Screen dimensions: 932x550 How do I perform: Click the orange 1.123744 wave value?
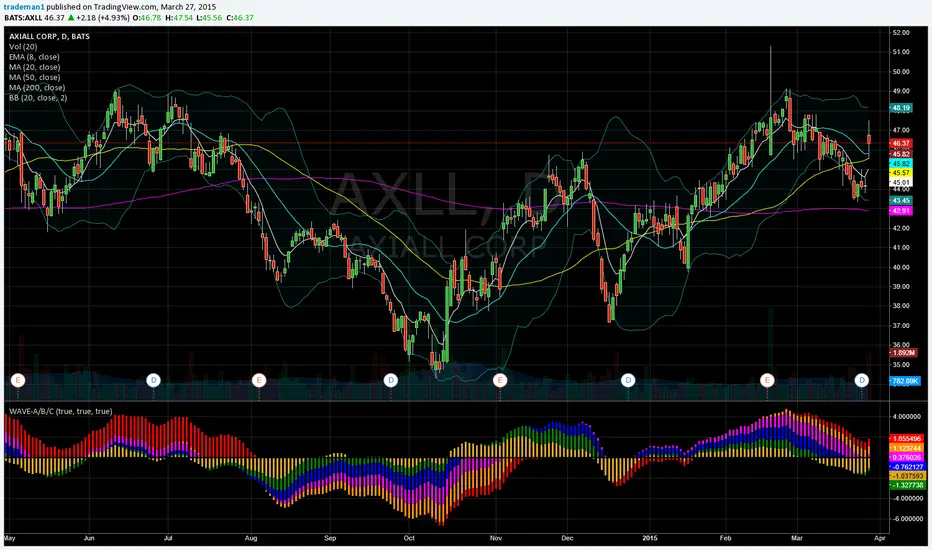pos(908,448)
